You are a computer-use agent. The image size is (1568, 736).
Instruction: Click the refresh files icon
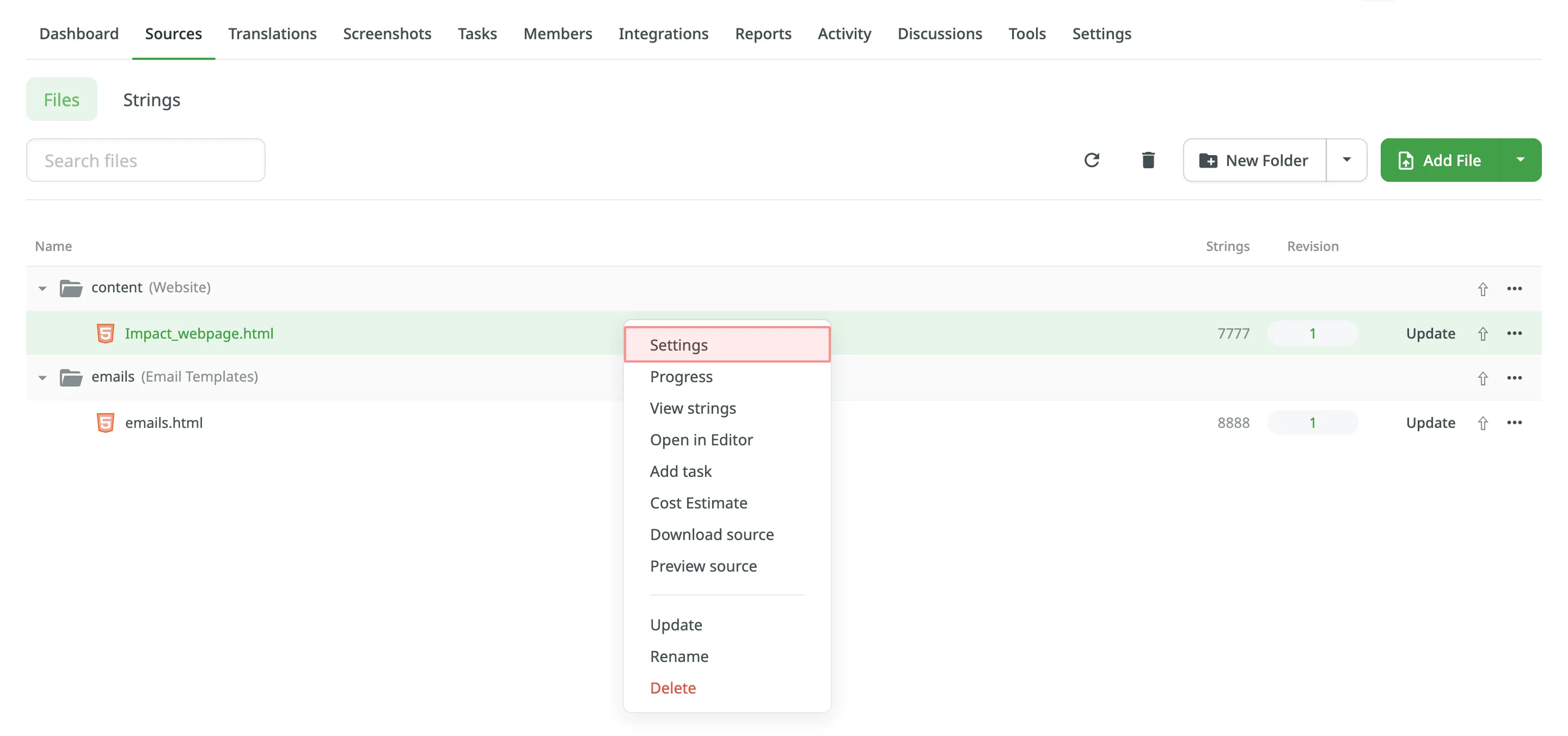point(1093,160)
